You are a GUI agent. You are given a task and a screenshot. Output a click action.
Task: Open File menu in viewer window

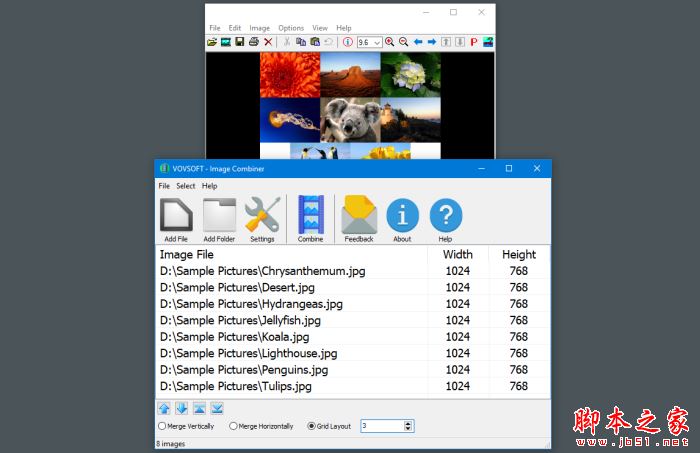point(215,28)
